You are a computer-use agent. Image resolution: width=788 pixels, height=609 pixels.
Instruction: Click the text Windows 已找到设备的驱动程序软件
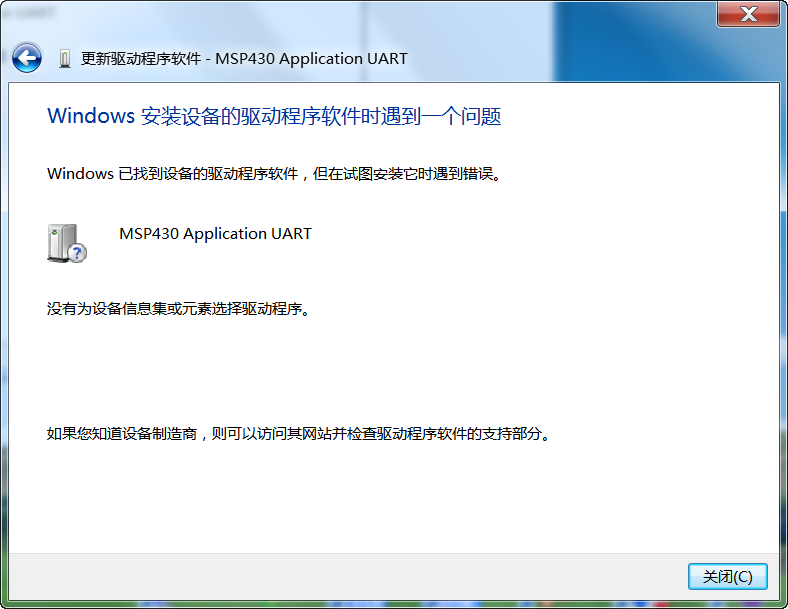(172, 174)
